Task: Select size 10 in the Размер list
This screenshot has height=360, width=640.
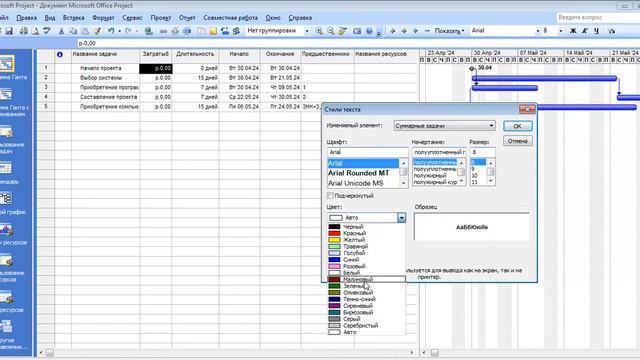Action: 478,176
